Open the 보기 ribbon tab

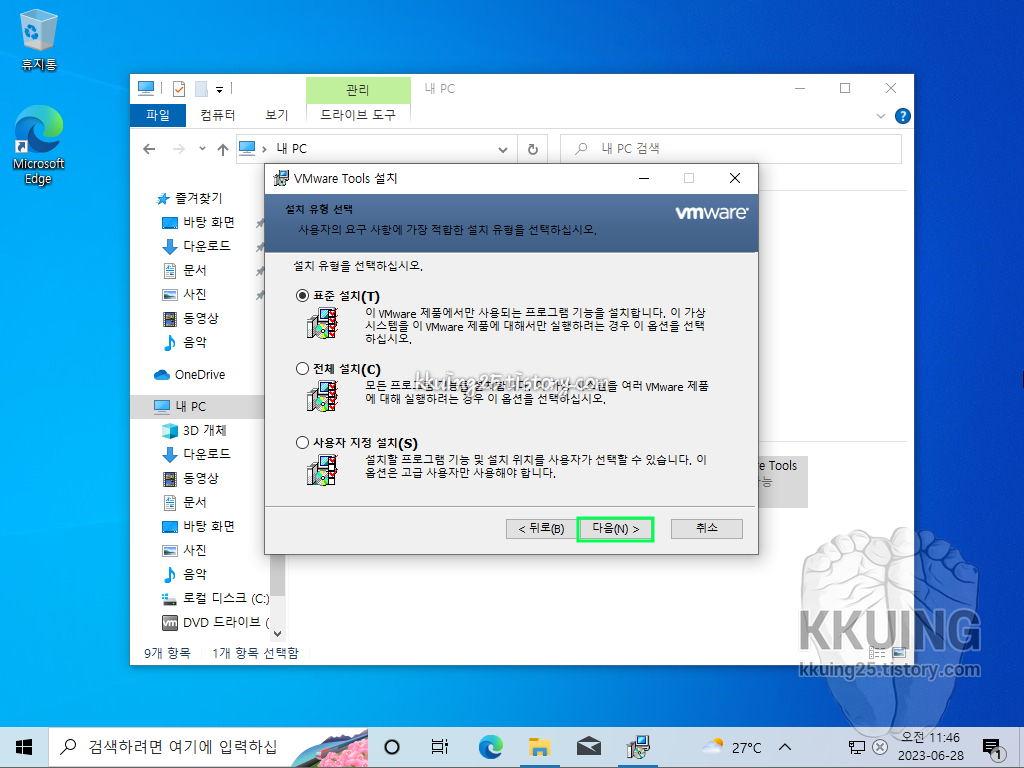click(276, 115)
